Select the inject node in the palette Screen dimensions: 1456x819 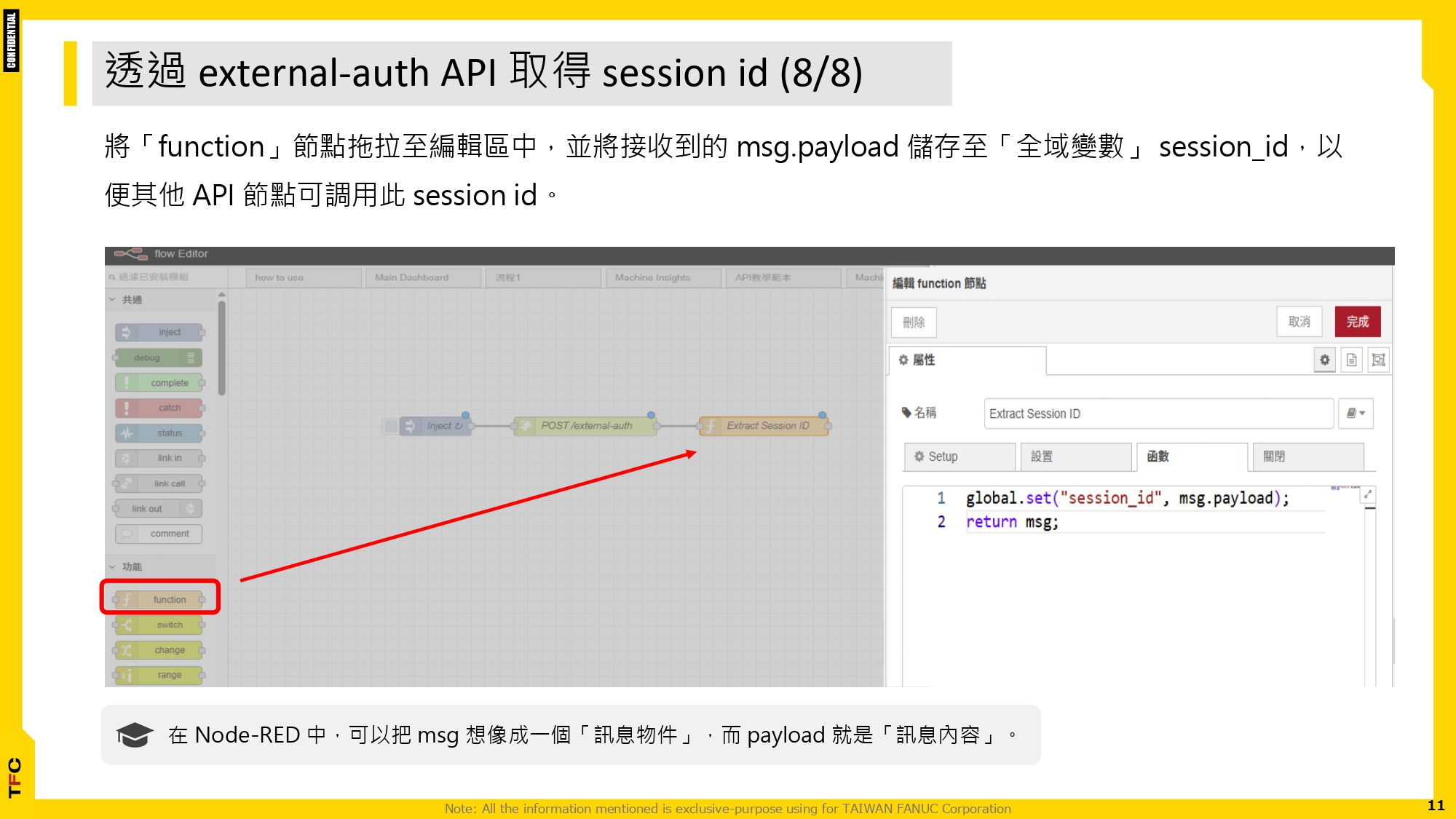coord(159,332)
